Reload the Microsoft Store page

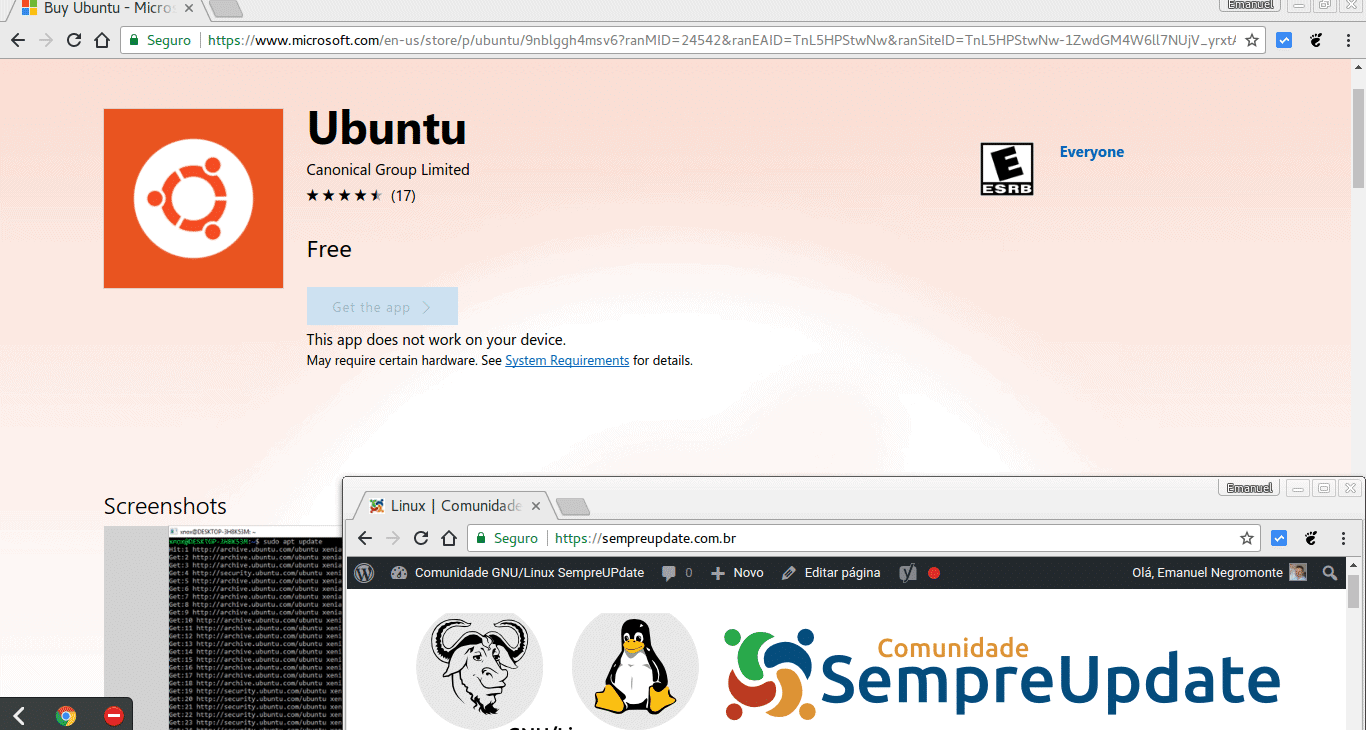click(x=74, y=40)
